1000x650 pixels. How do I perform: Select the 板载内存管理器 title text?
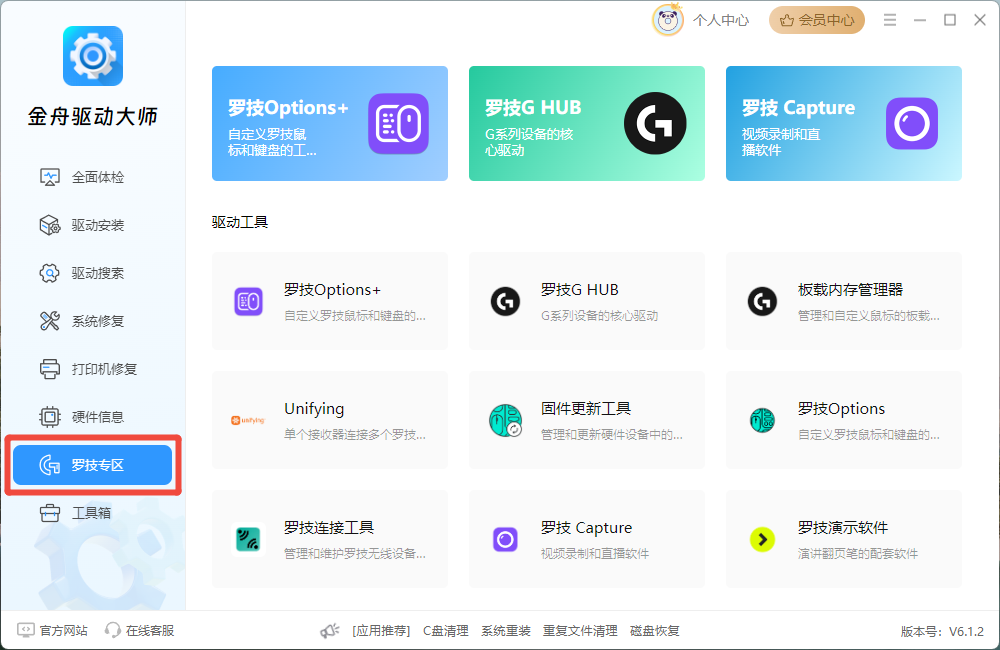[850, 290]
